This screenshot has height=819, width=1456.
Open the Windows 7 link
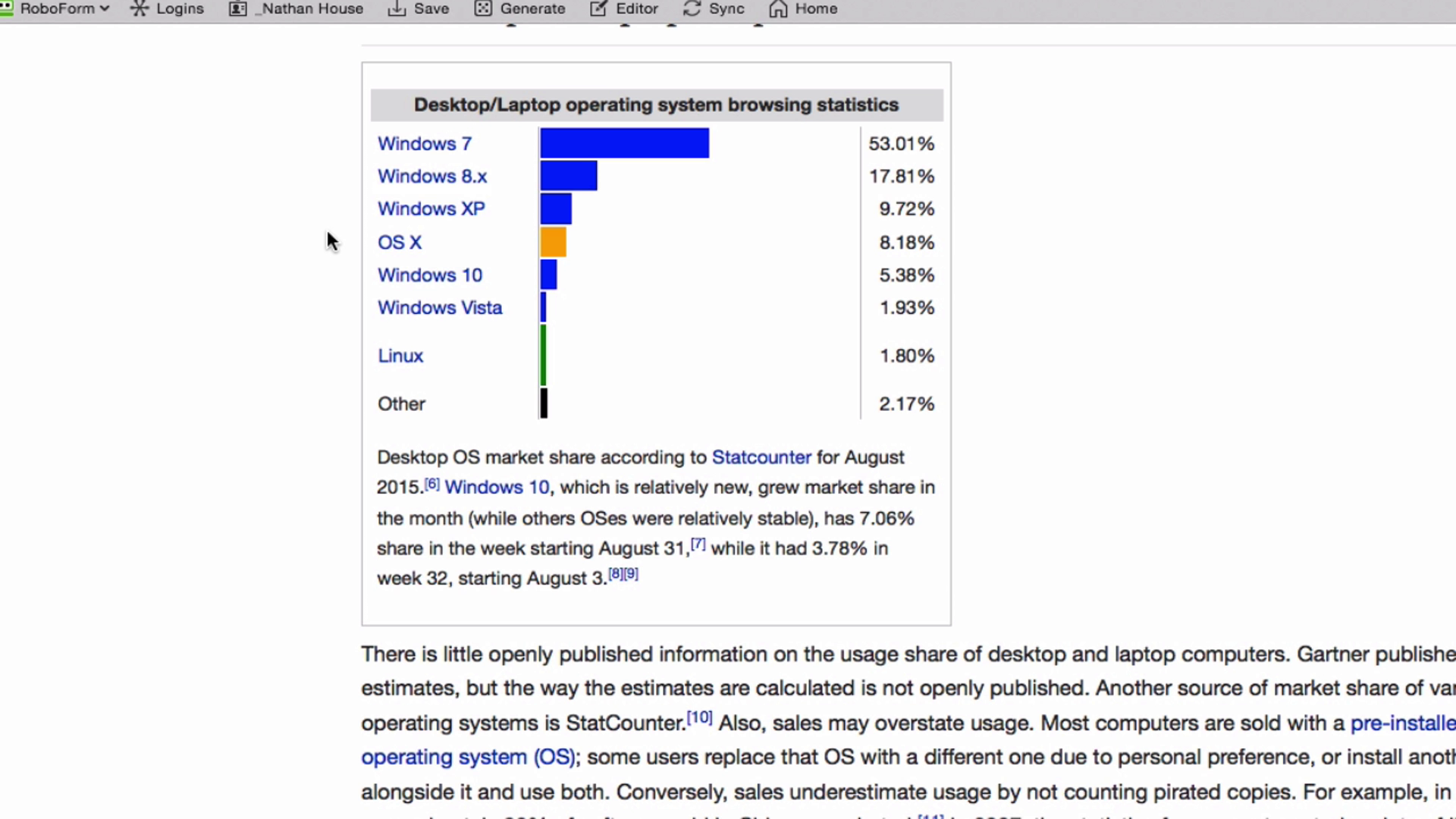pyautogui.click(x=425, y=143)
